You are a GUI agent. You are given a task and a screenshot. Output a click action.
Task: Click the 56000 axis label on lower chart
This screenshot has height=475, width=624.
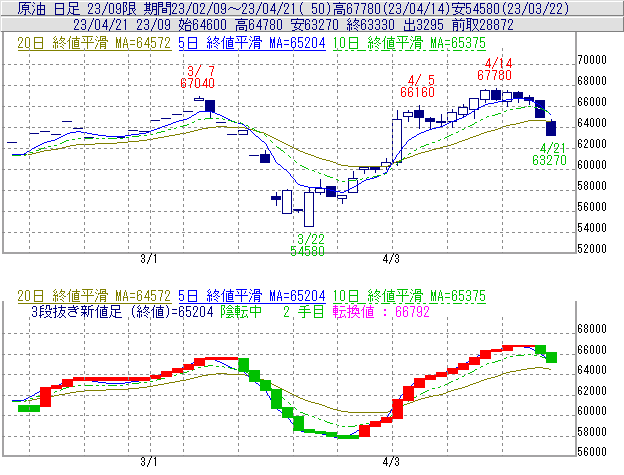592,452
